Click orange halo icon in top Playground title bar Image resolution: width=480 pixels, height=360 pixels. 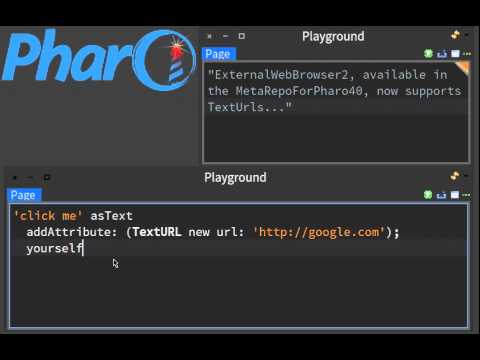(455, 35)
